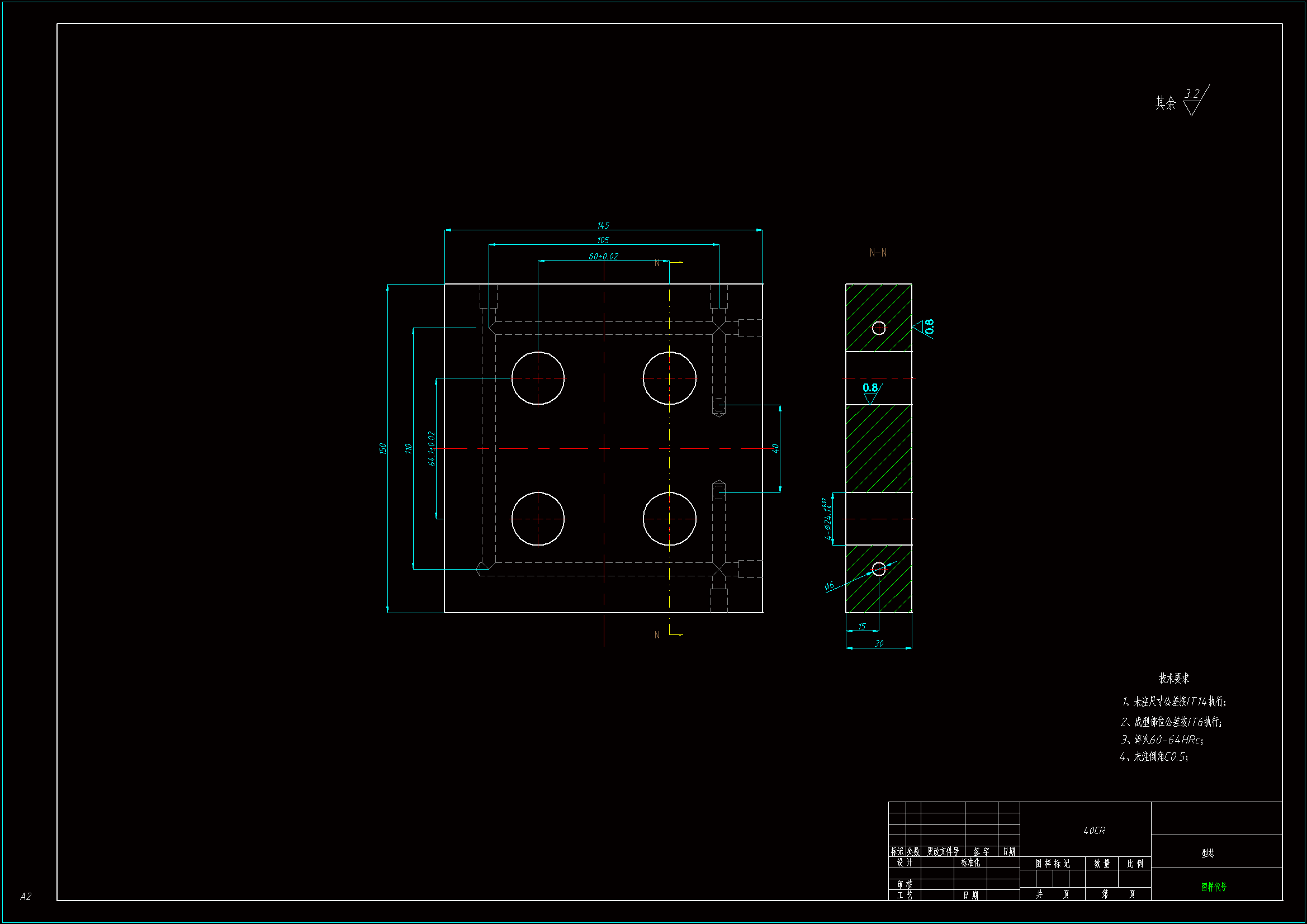Click the 60±0.02 dimension label

point(603,257)
